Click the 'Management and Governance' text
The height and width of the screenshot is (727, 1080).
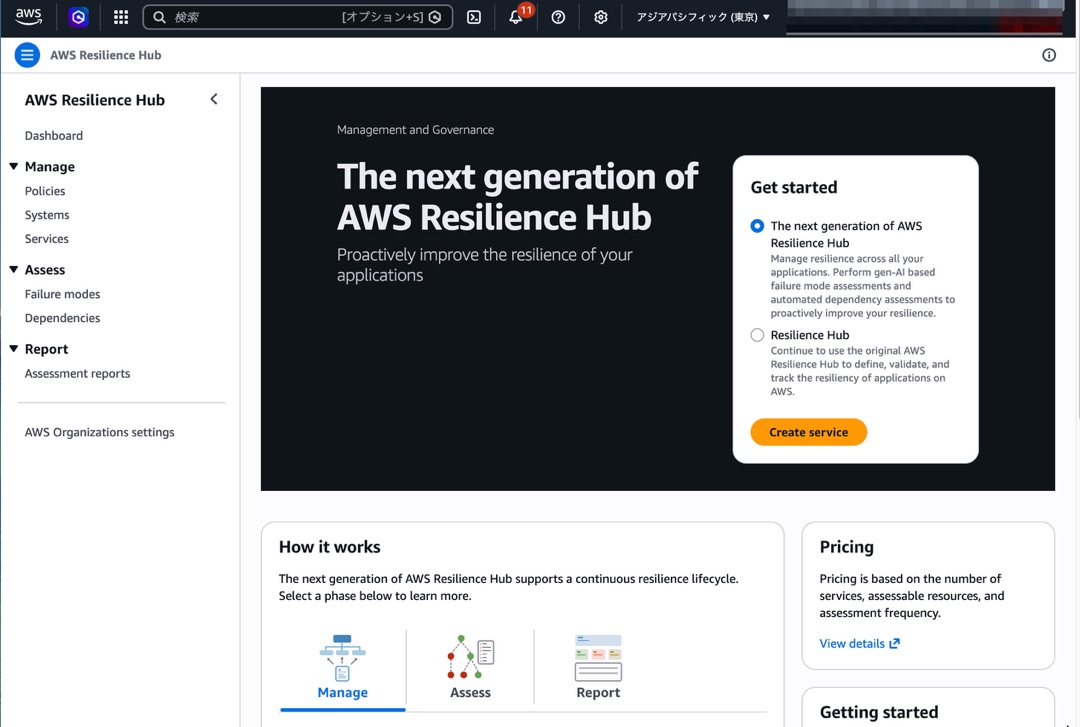tap(415, 130)
